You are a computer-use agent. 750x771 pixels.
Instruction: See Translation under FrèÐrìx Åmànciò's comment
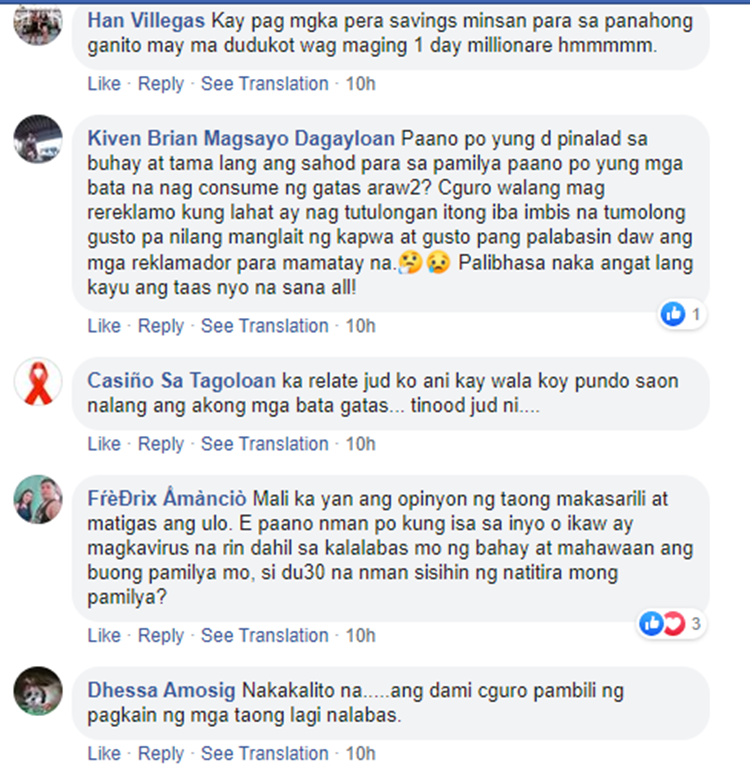click(x=265, y=635)
